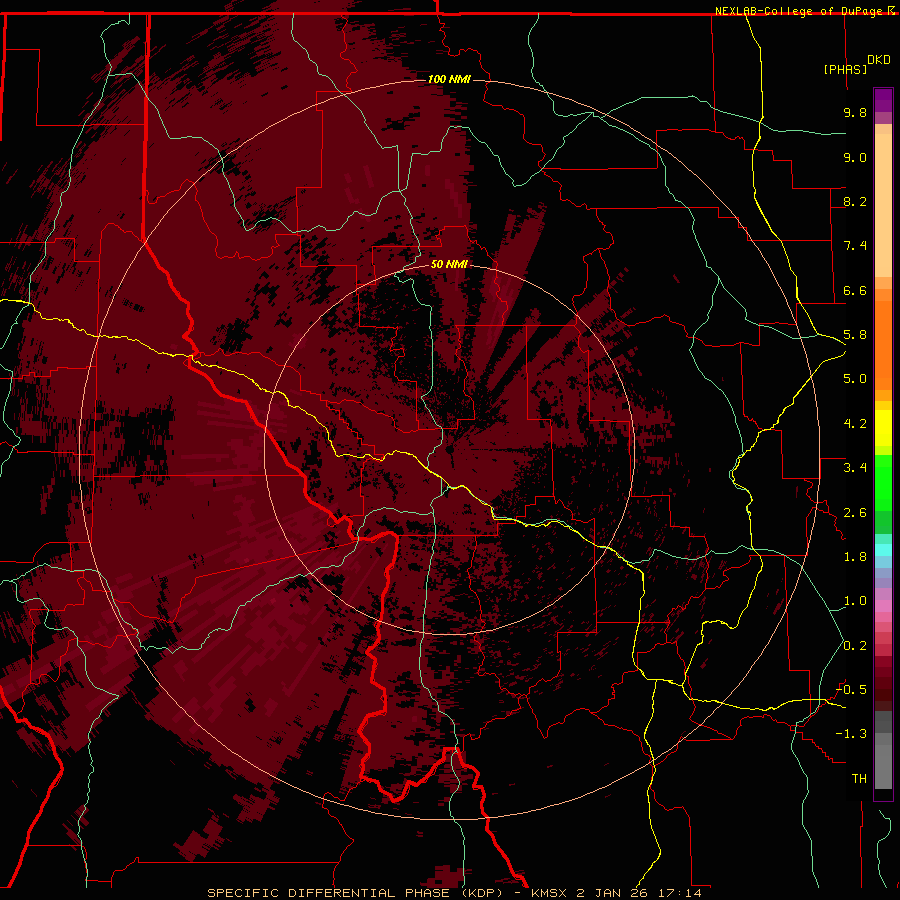Click the -1.3 color scale value

click(851, 734)
